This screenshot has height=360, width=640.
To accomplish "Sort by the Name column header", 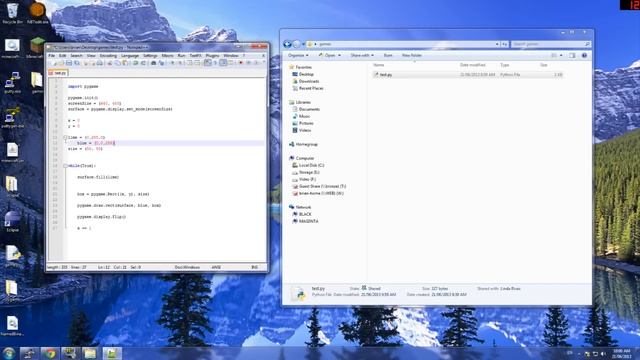I will (x=378, y=65).
